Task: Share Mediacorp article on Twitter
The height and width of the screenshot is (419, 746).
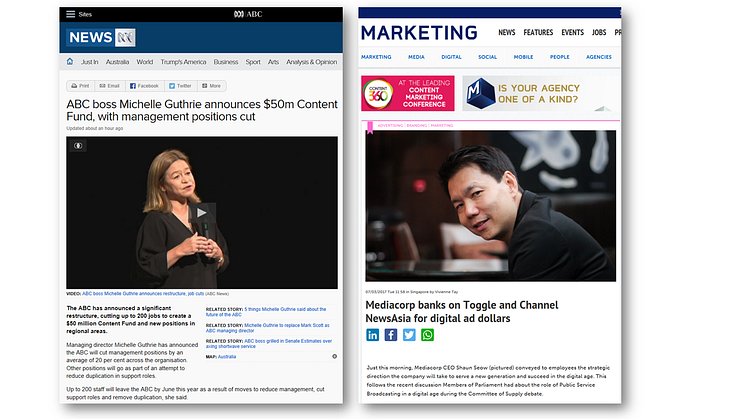Action: pyautogui.click(x=409, y=335)
